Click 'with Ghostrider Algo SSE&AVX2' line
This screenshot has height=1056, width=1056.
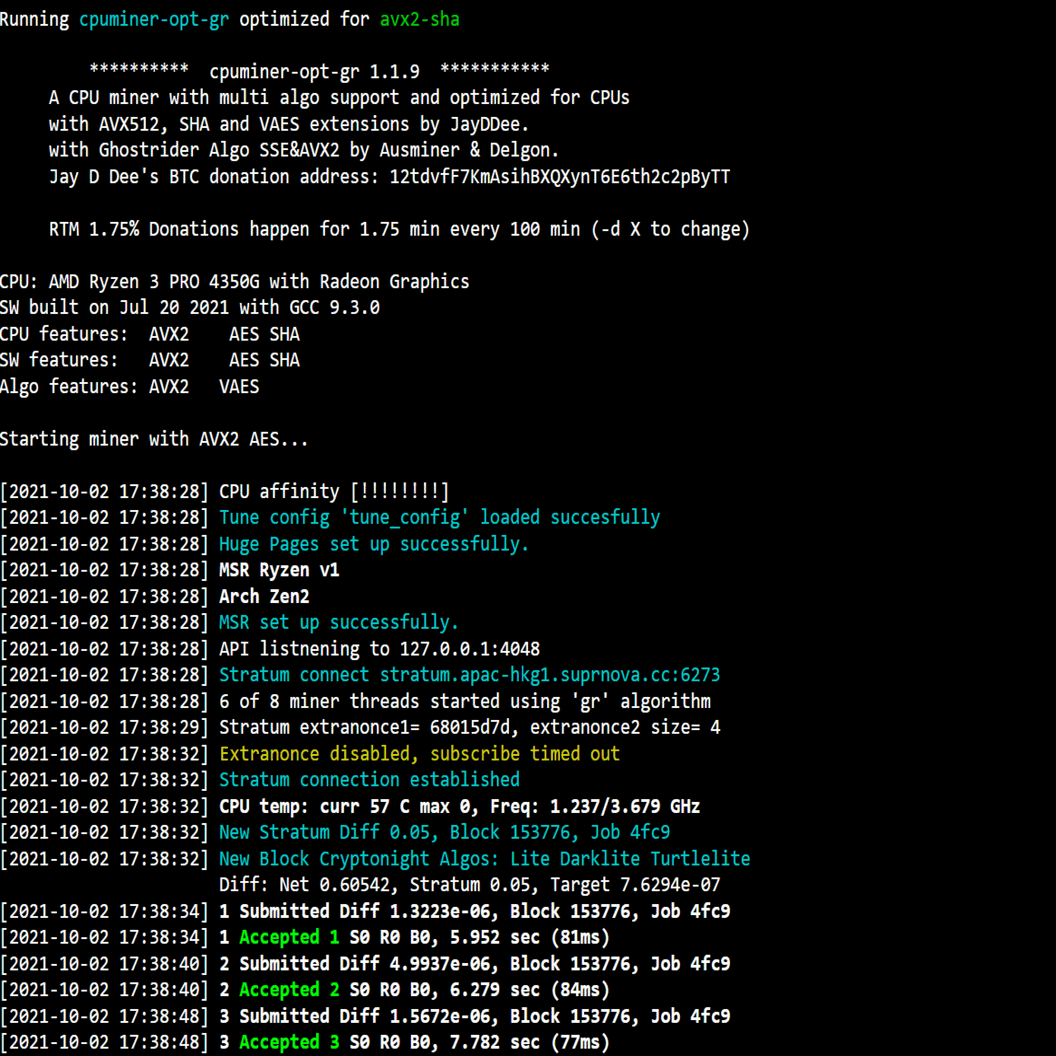[x=304, y=150]
